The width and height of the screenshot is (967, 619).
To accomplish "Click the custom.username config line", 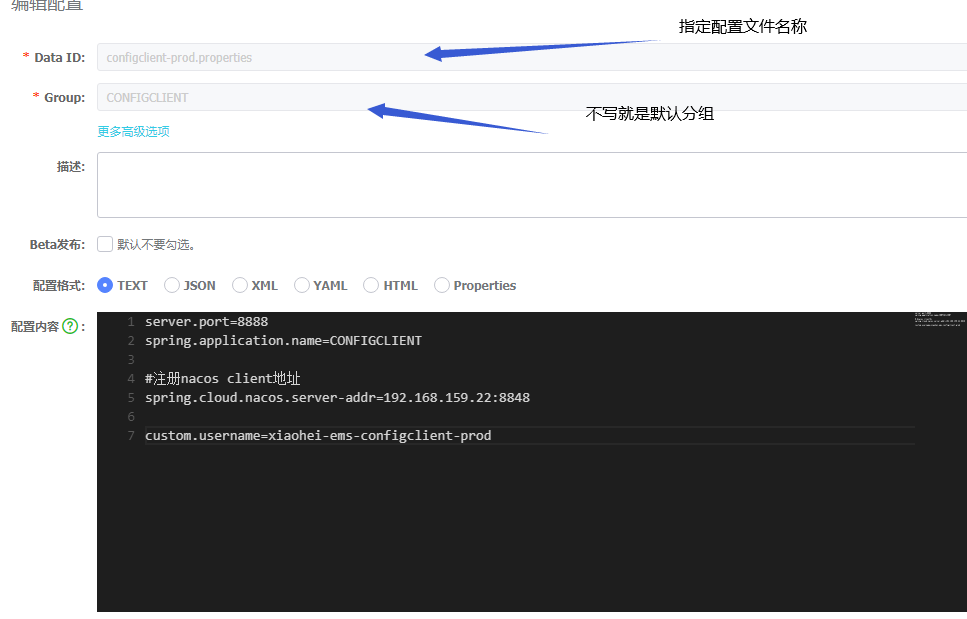I will click(318, 435).
